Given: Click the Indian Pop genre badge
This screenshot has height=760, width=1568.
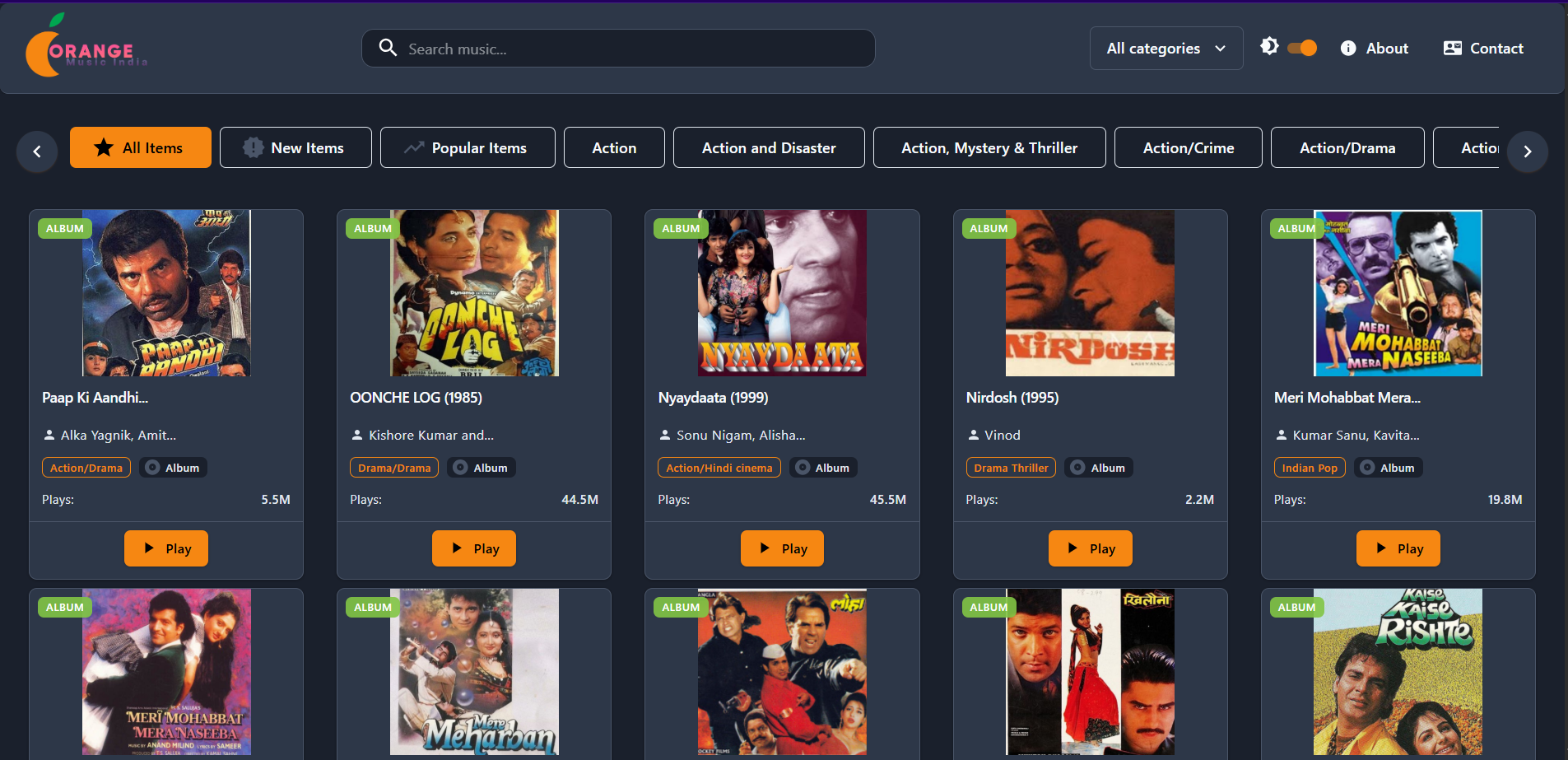Looking at the screenshot, I should point(1310,467).
